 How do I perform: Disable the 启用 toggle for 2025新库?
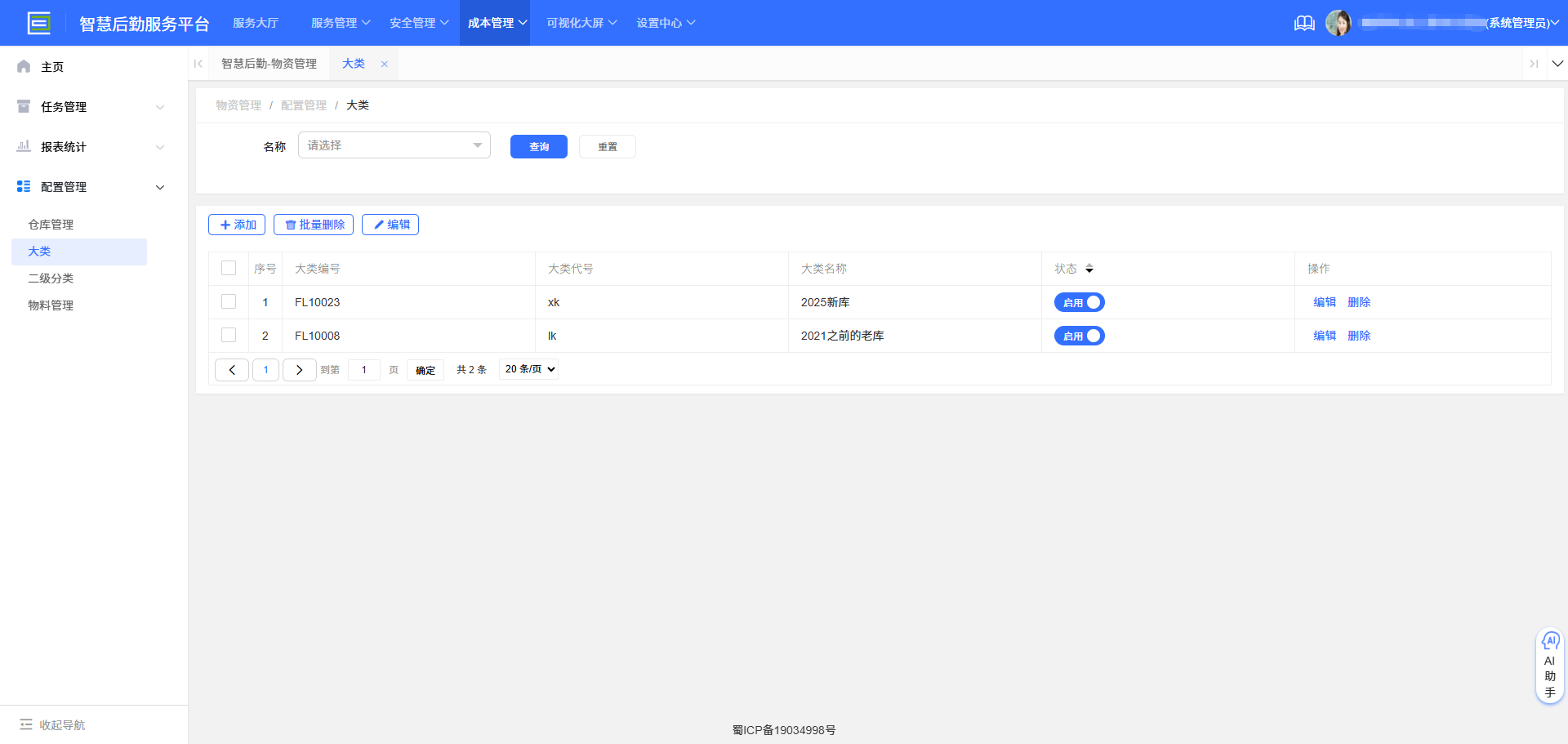click(1079, 302)
